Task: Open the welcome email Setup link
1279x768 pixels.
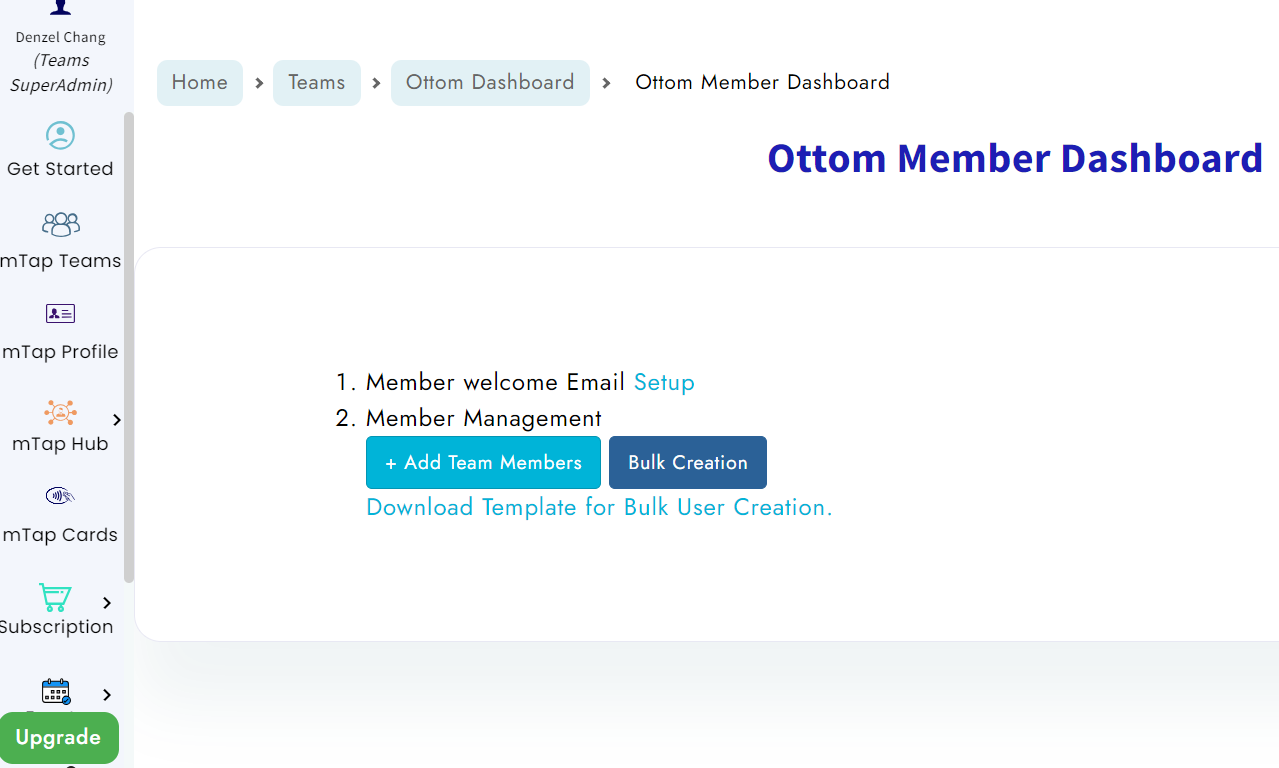Action: click(663, 382)
